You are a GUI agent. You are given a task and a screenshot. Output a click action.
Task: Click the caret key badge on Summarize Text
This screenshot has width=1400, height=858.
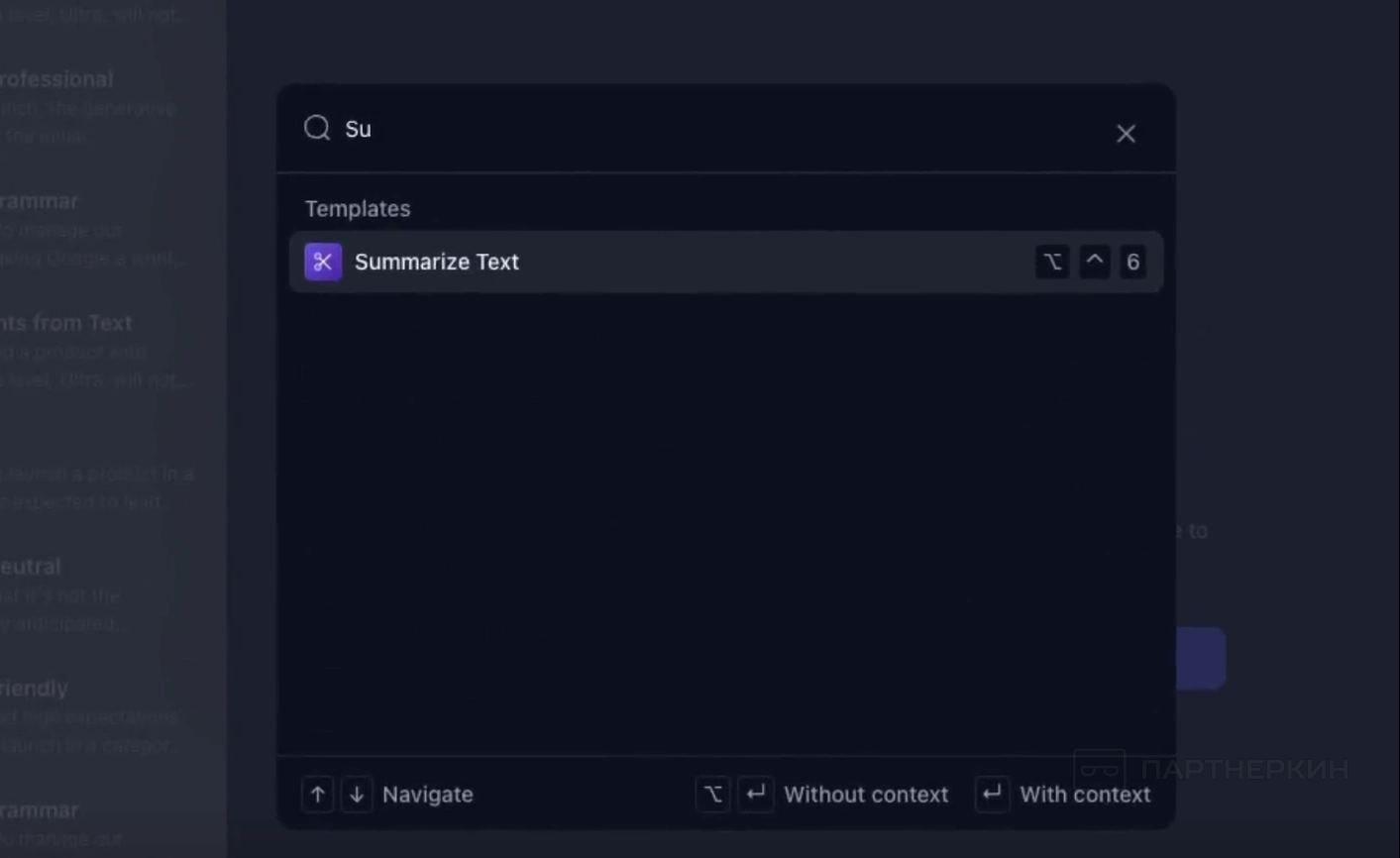click(x=1094, y=262)
